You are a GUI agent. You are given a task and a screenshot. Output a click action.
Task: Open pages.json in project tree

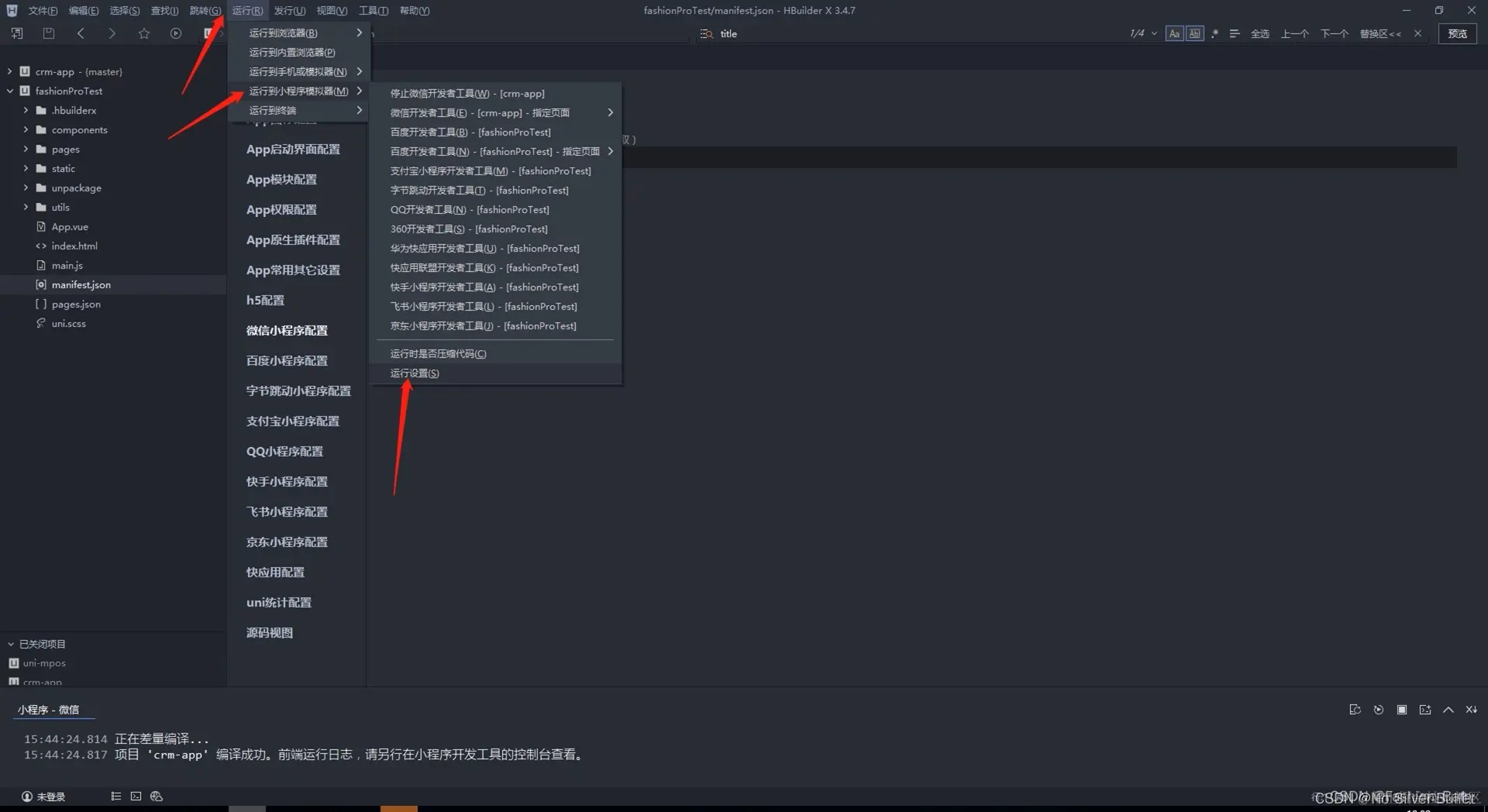coord(76,304)
